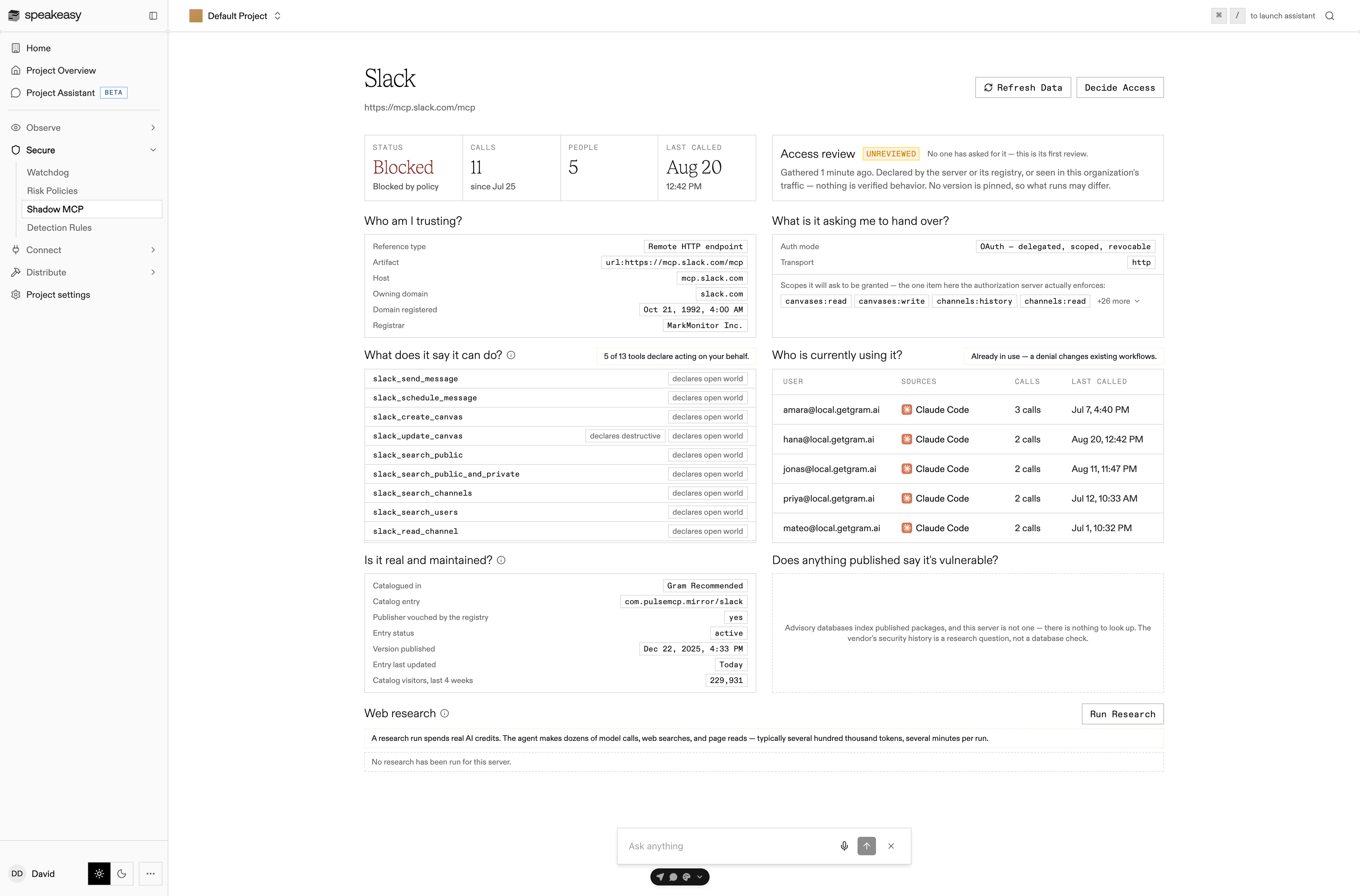Click Claude Code icon in jonas's row
The width and height of the screenshot is (1360, 896).
click(907, 469)
